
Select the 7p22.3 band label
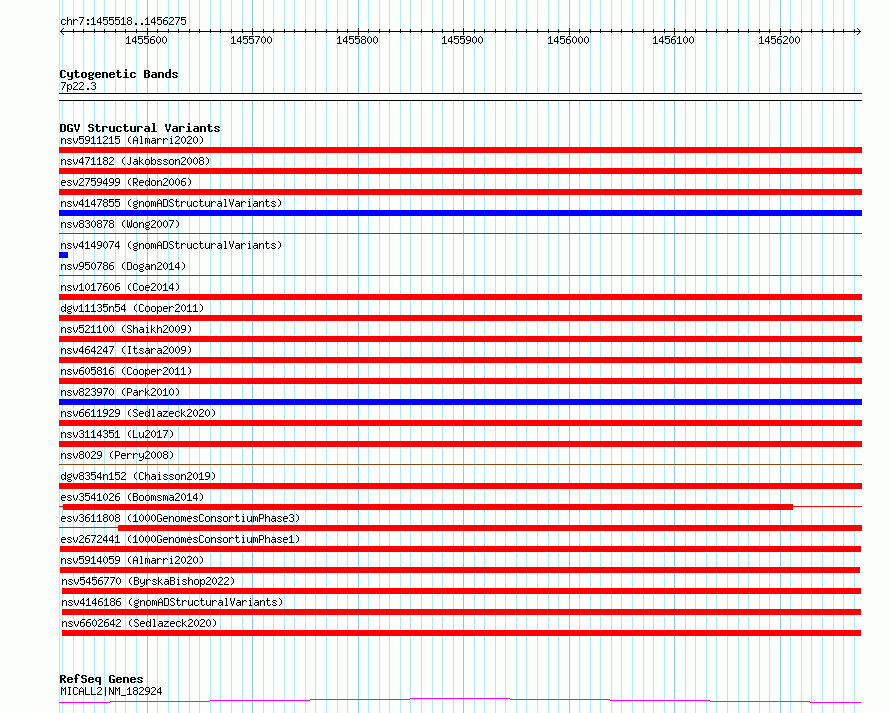click(x=78, y=86)
